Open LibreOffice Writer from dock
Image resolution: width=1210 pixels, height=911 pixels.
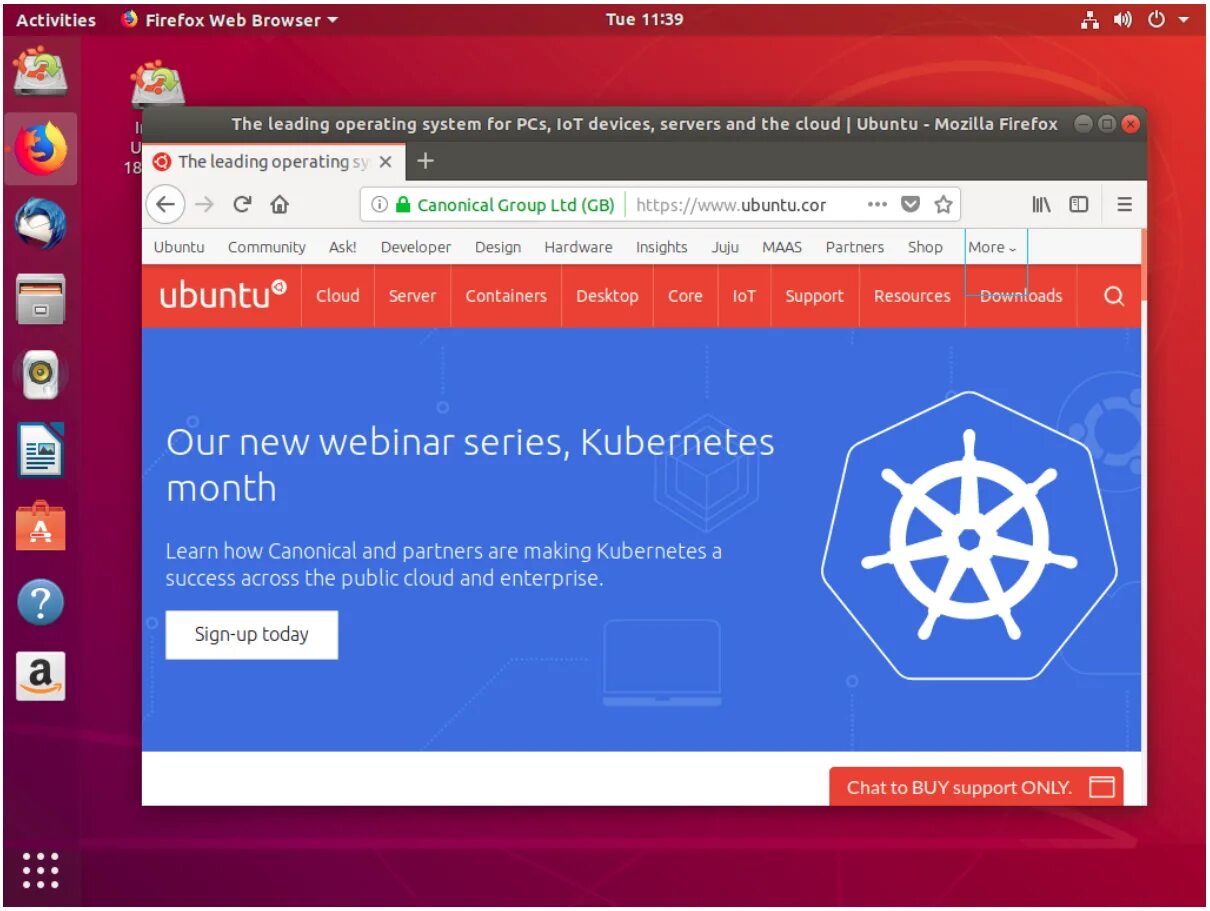[41, 450]
